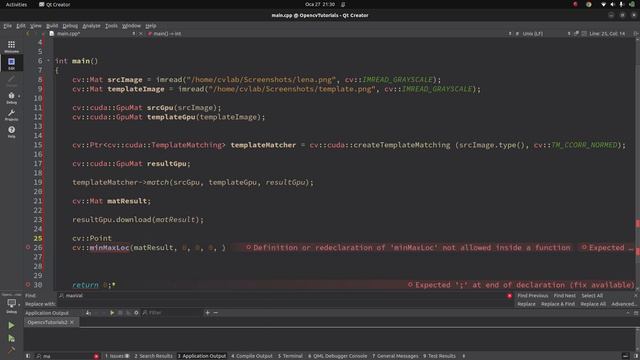Open the 5 Terminal pane
The height and width of the screenshot is (360, 640).
tap(290, 356)
